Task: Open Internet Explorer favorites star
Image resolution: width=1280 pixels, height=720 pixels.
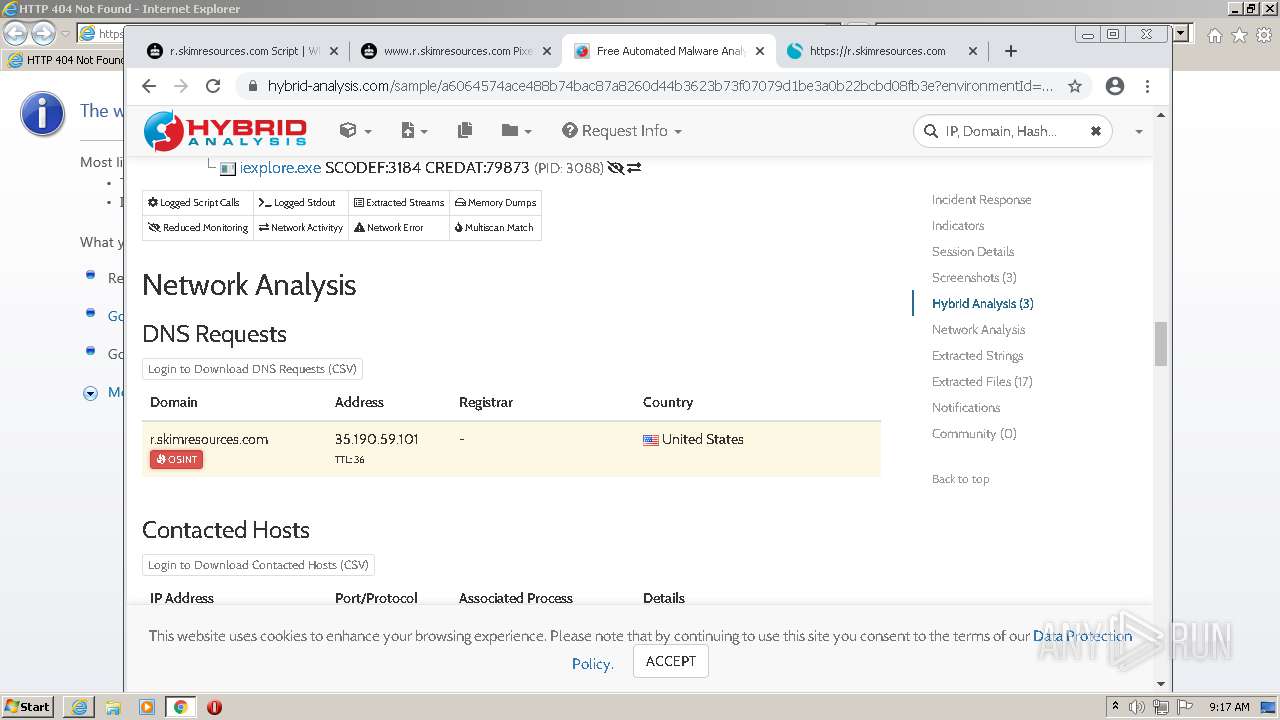Action: [x=1239, y=35]
